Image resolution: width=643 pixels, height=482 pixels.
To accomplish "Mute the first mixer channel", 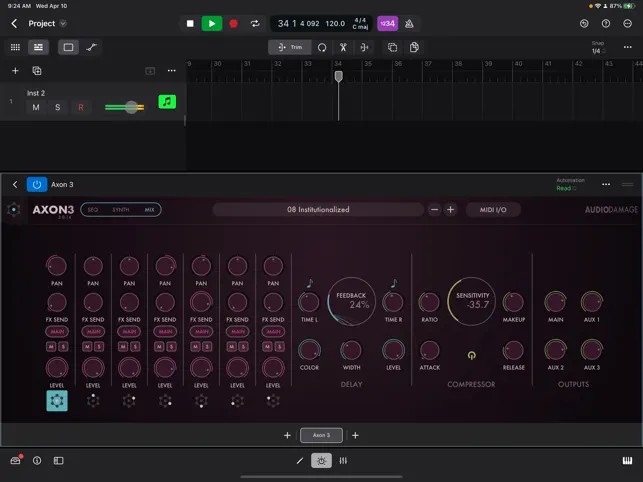I will tap(51, 347).
